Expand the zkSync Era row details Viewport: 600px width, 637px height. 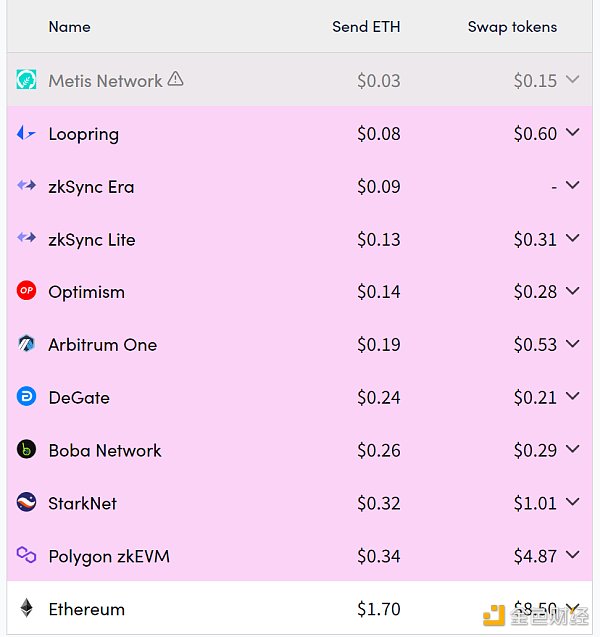coord(573,185)
